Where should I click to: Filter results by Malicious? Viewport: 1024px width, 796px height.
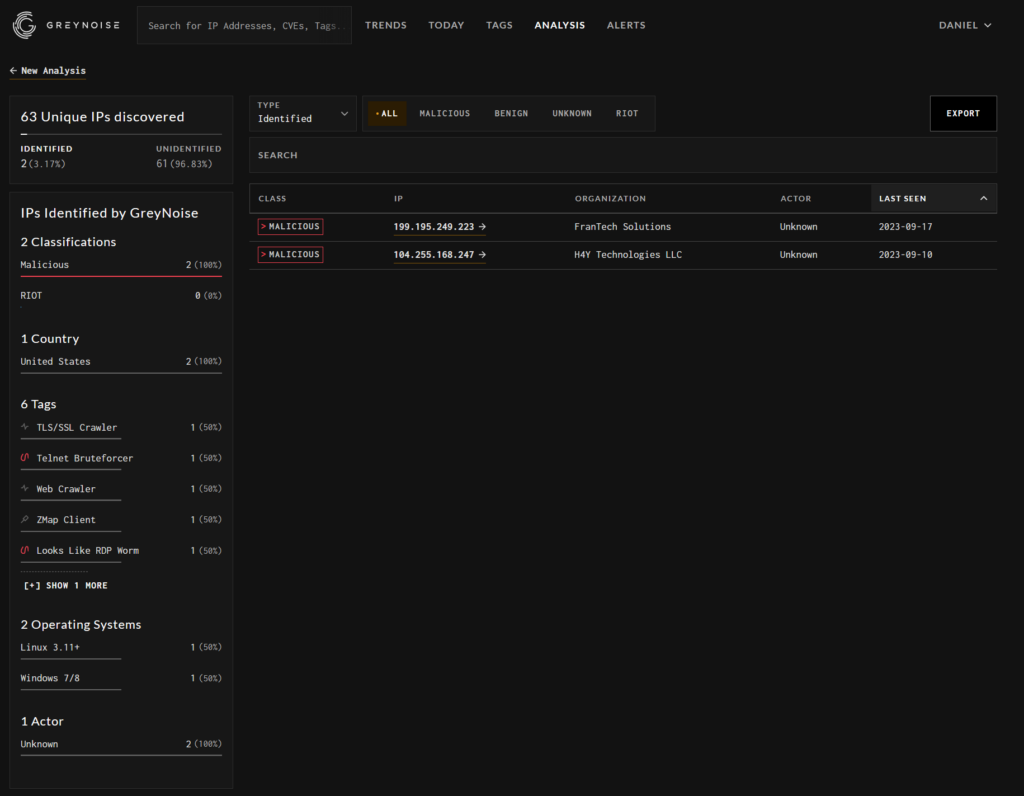tap(445, 114)
